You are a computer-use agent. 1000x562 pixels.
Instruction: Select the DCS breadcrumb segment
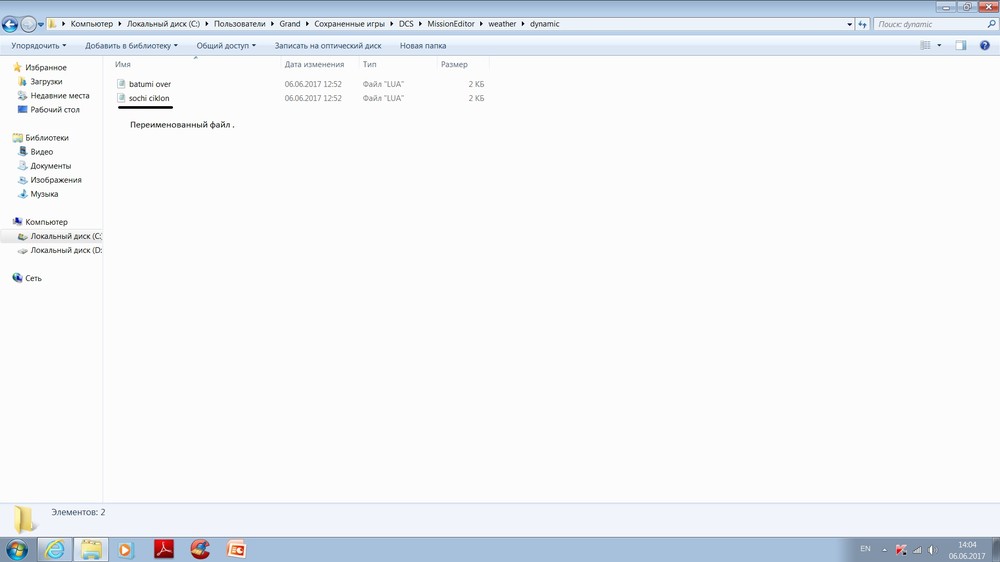coord(406,24)
